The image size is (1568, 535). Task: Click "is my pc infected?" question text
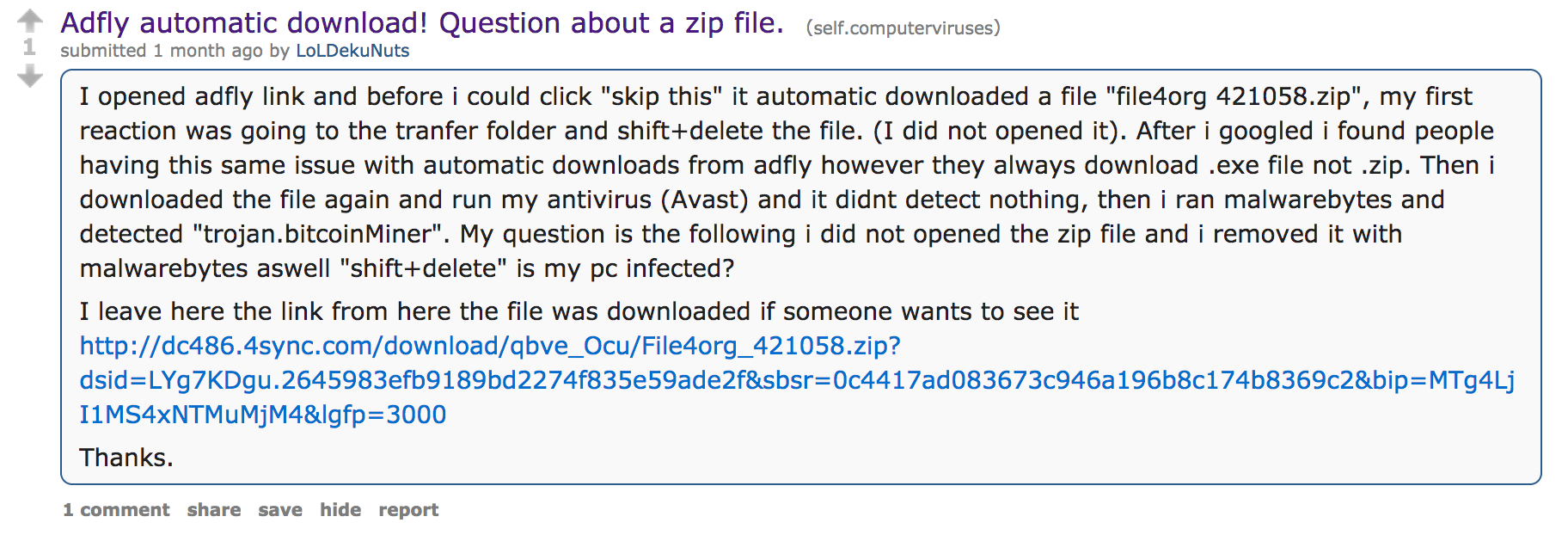coord(625,268)
